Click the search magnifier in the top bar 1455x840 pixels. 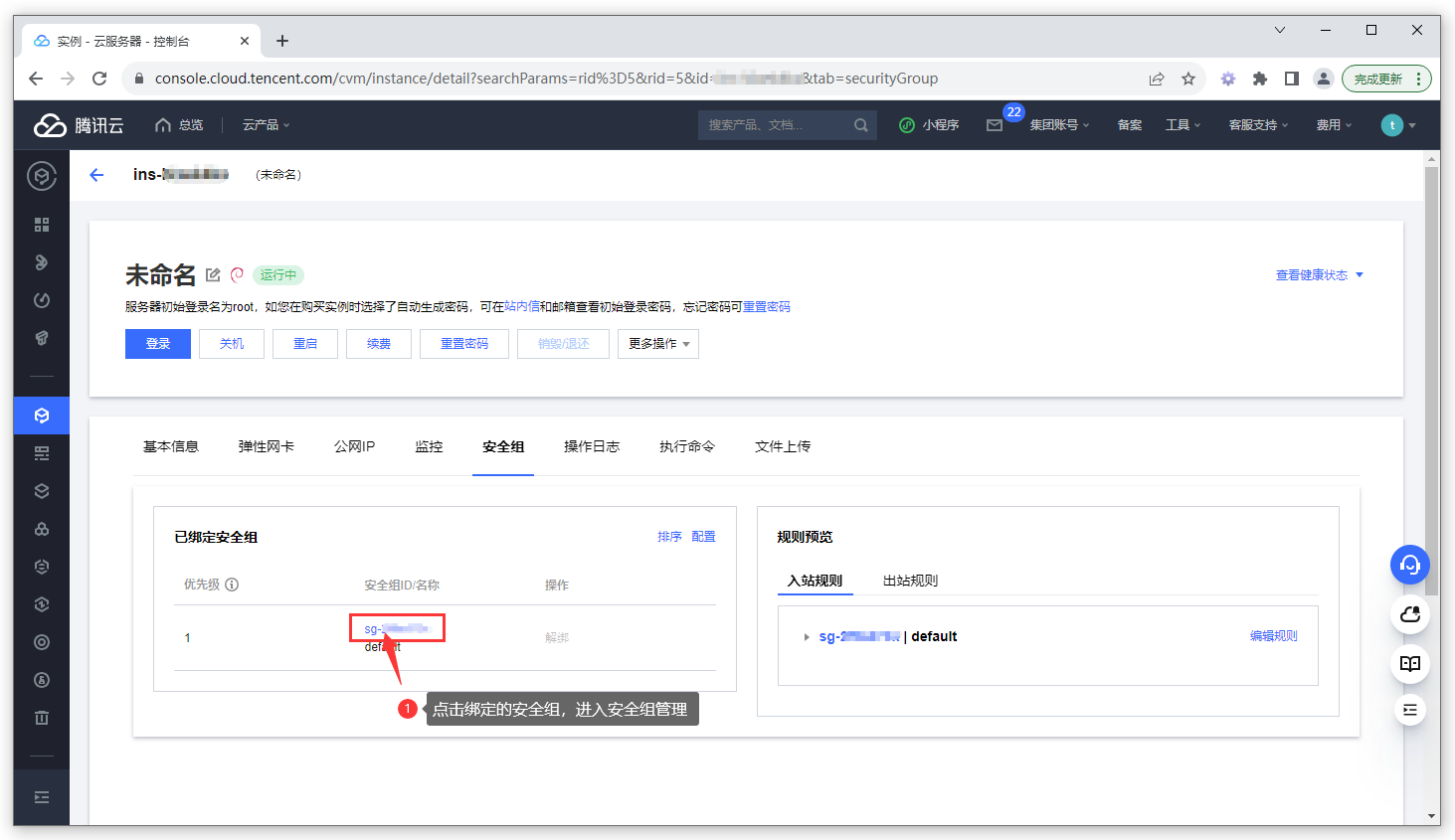point(861,125)
